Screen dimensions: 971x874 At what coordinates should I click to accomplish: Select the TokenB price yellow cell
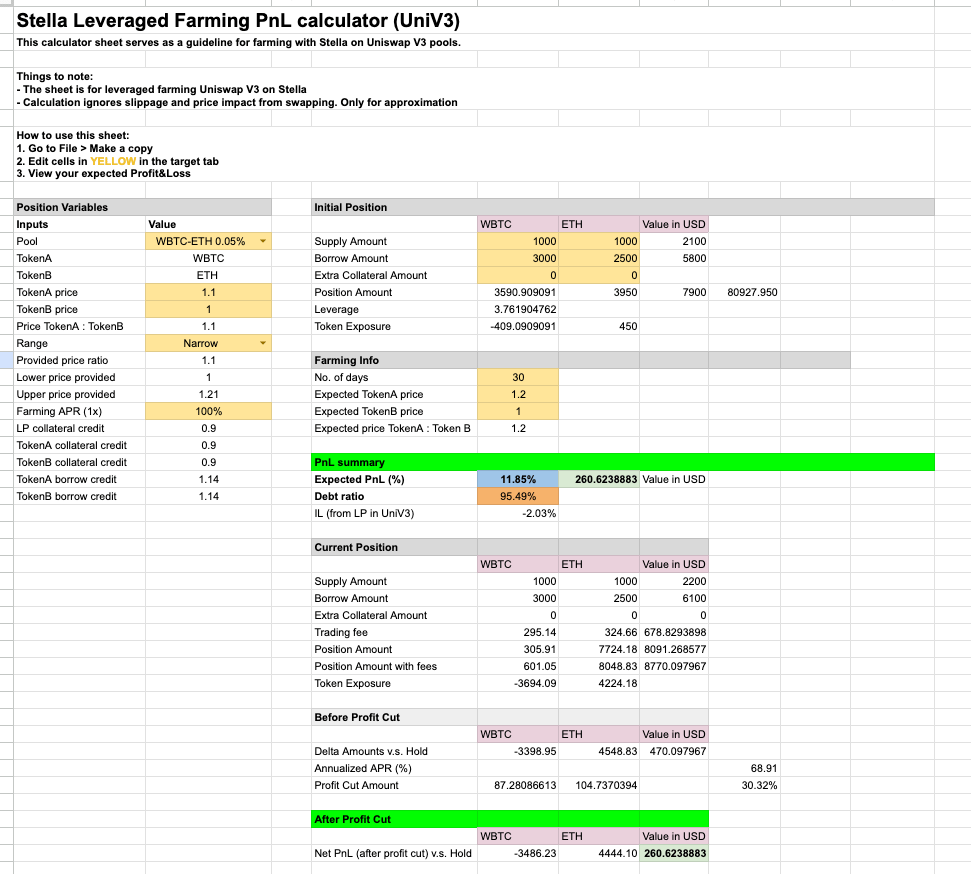(208, 309)
